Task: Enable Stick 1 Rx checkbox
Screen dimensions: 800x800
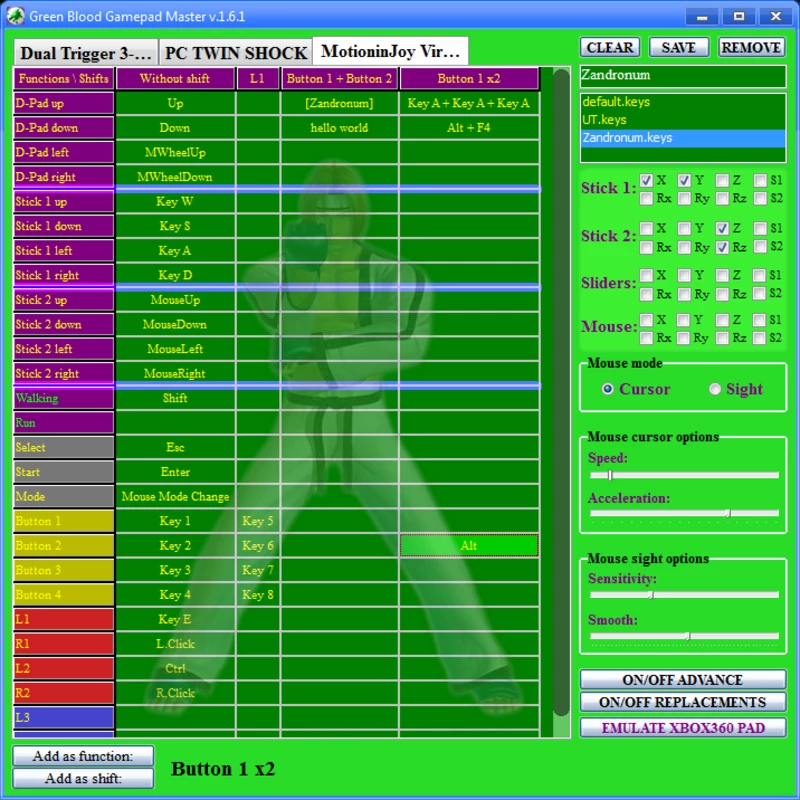Action: tap(646, 198)
